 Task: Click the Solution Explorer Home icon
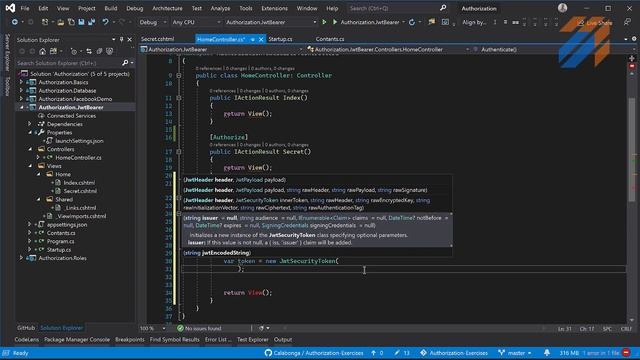pyautogui.click(x=42, y=51)
